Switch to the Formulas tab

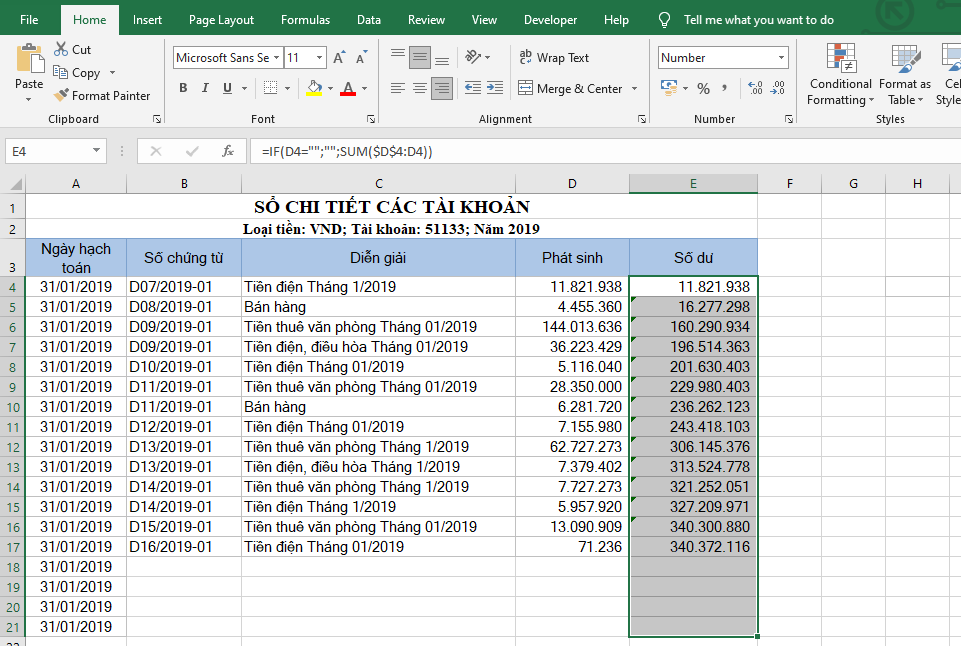coord(305,20)
